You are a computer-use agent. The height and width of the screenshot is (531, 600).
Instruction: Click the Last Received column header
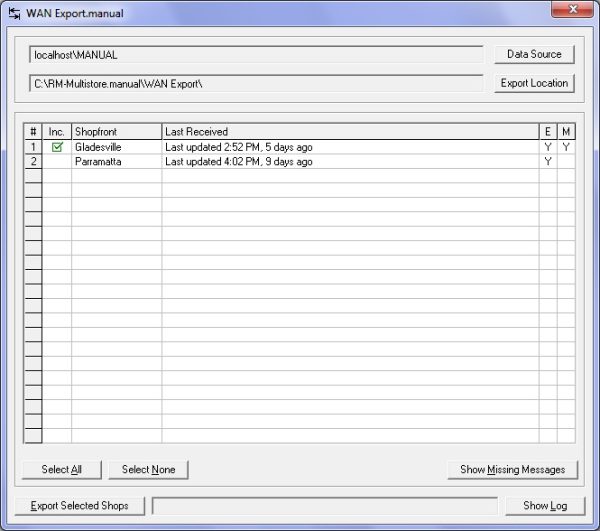[x=350, y=132]
